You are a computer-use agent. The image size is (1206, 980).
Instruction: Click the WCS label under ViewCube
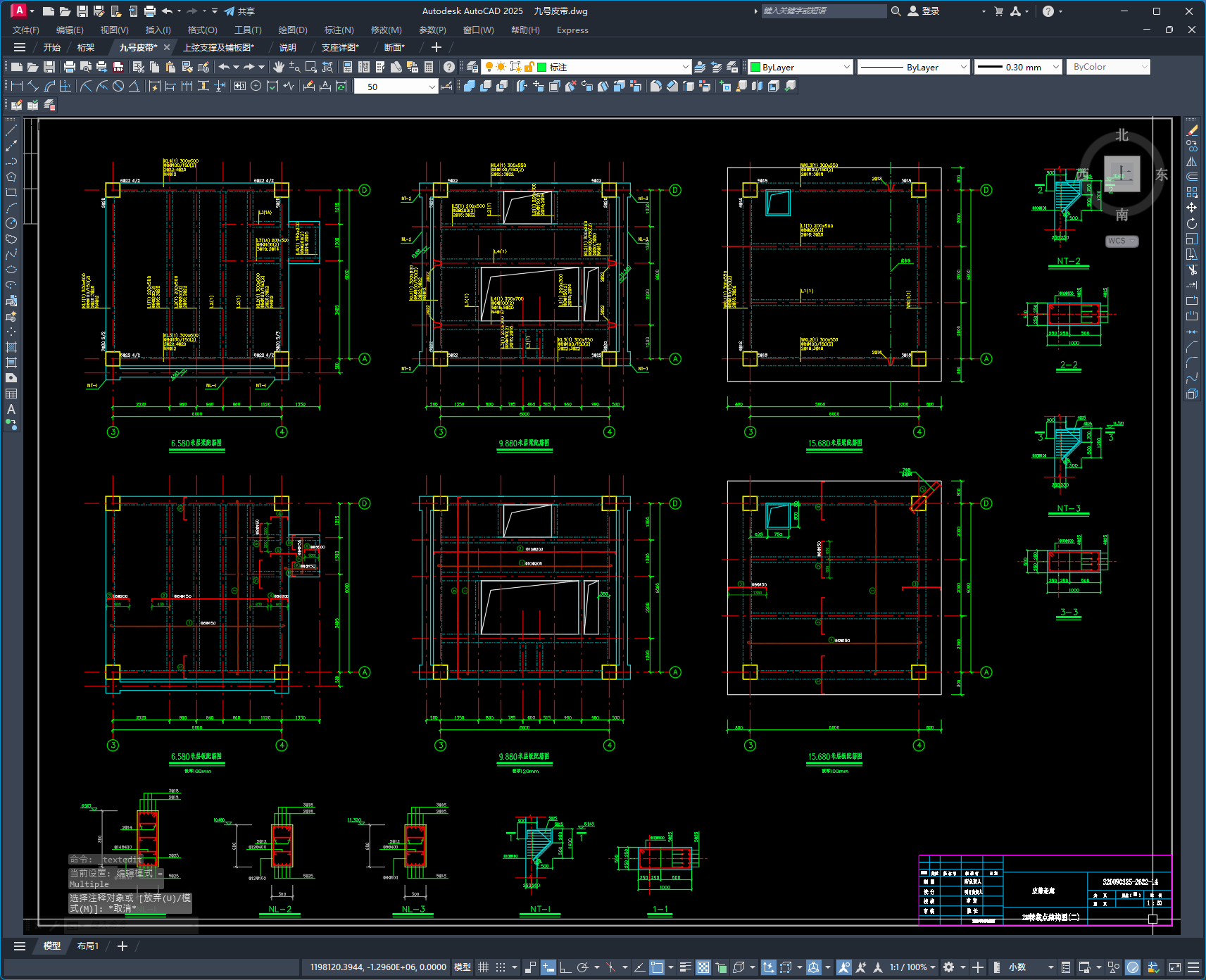point(1122,241)
